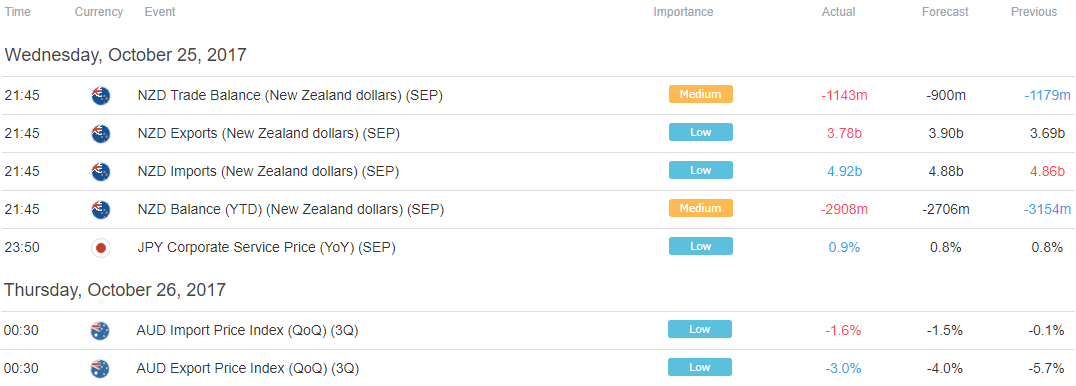Image resolution: width=1076 pixels, height=386 pixels.
Task: Click Australia flag beside AUD Export Price Index
Action: (x=100, y=369)
